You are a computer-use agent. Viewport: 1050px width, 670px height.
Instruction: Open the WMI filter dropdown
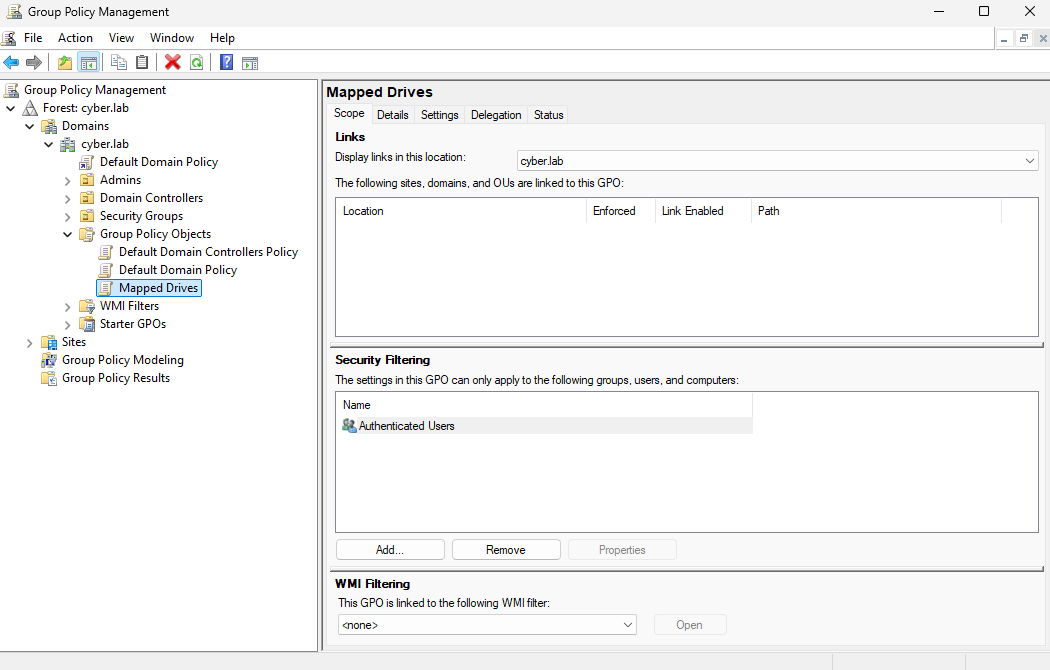pyautogui.click(x=627, y=625)
